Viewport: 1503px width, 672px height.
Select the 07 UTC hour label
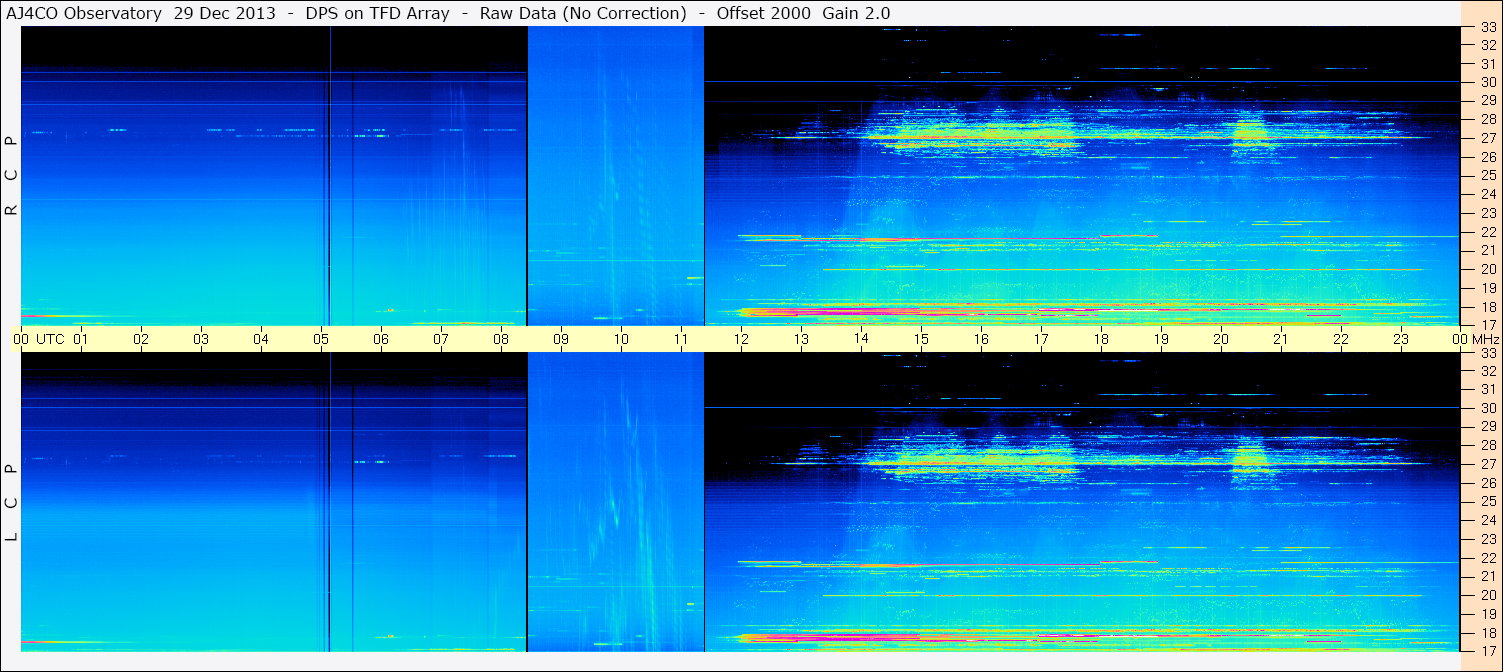coord(441,339)
